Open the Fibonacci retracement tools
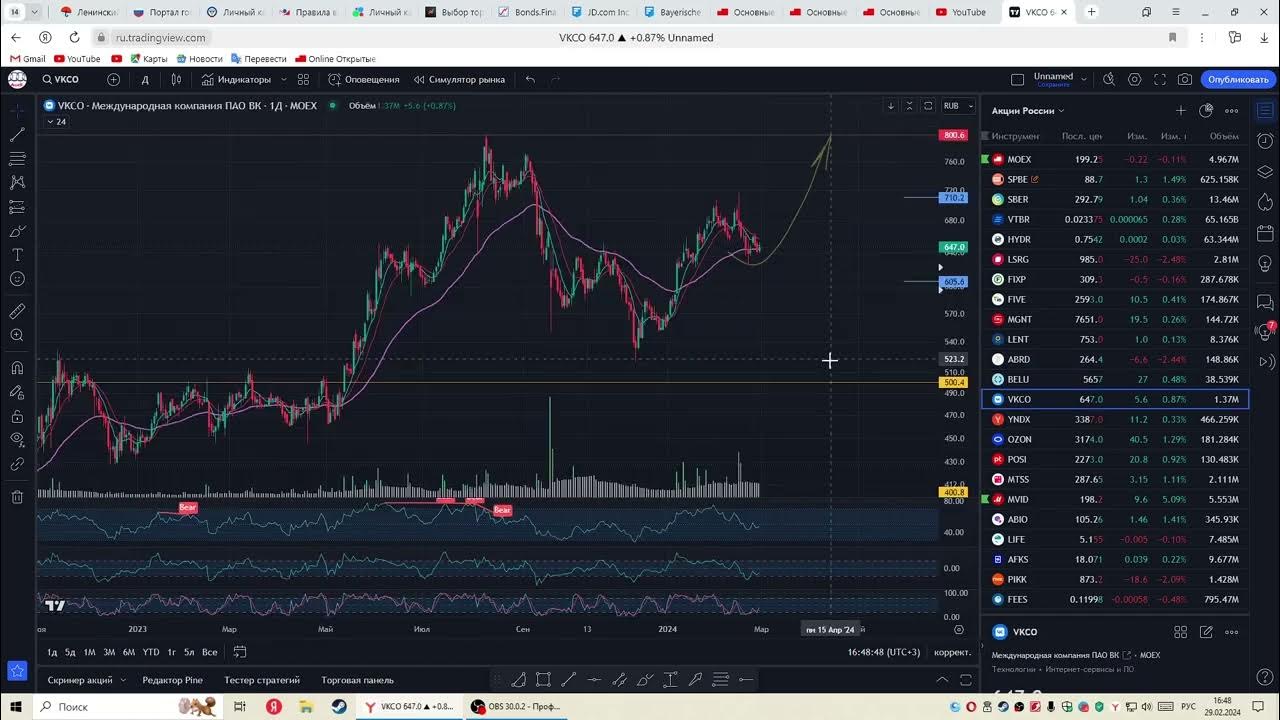This screenshot has height=720, width=1280. point(17,158)
